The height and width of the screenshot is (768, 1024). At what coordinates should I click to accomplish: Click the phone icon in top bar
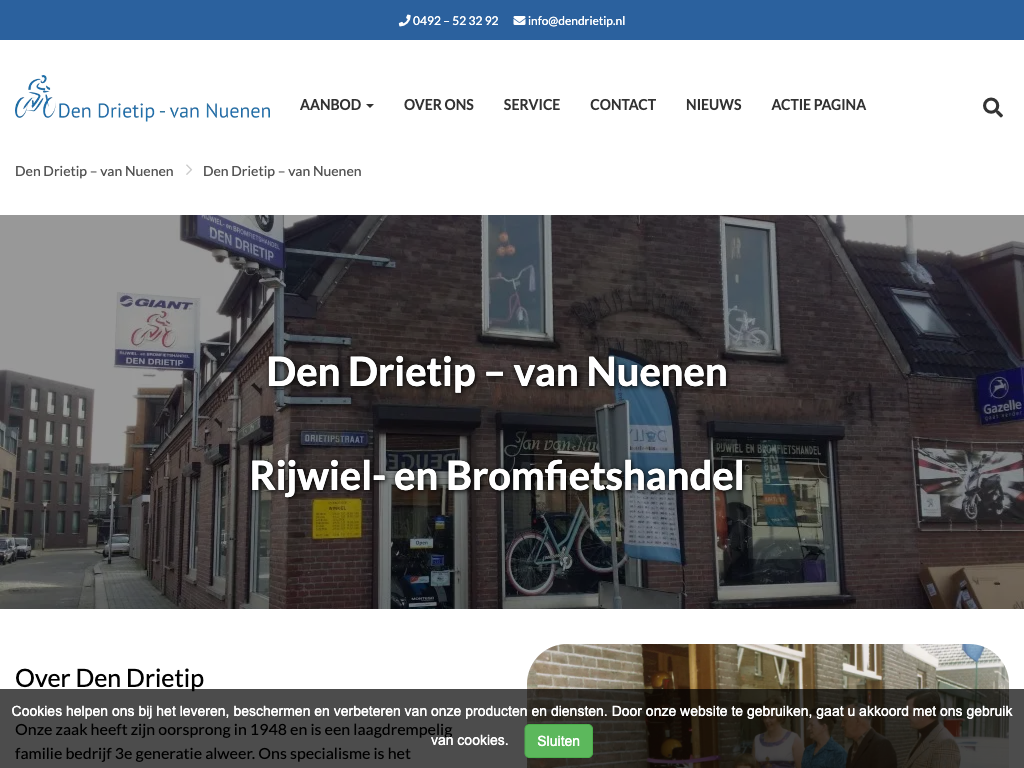pos(404,20)
